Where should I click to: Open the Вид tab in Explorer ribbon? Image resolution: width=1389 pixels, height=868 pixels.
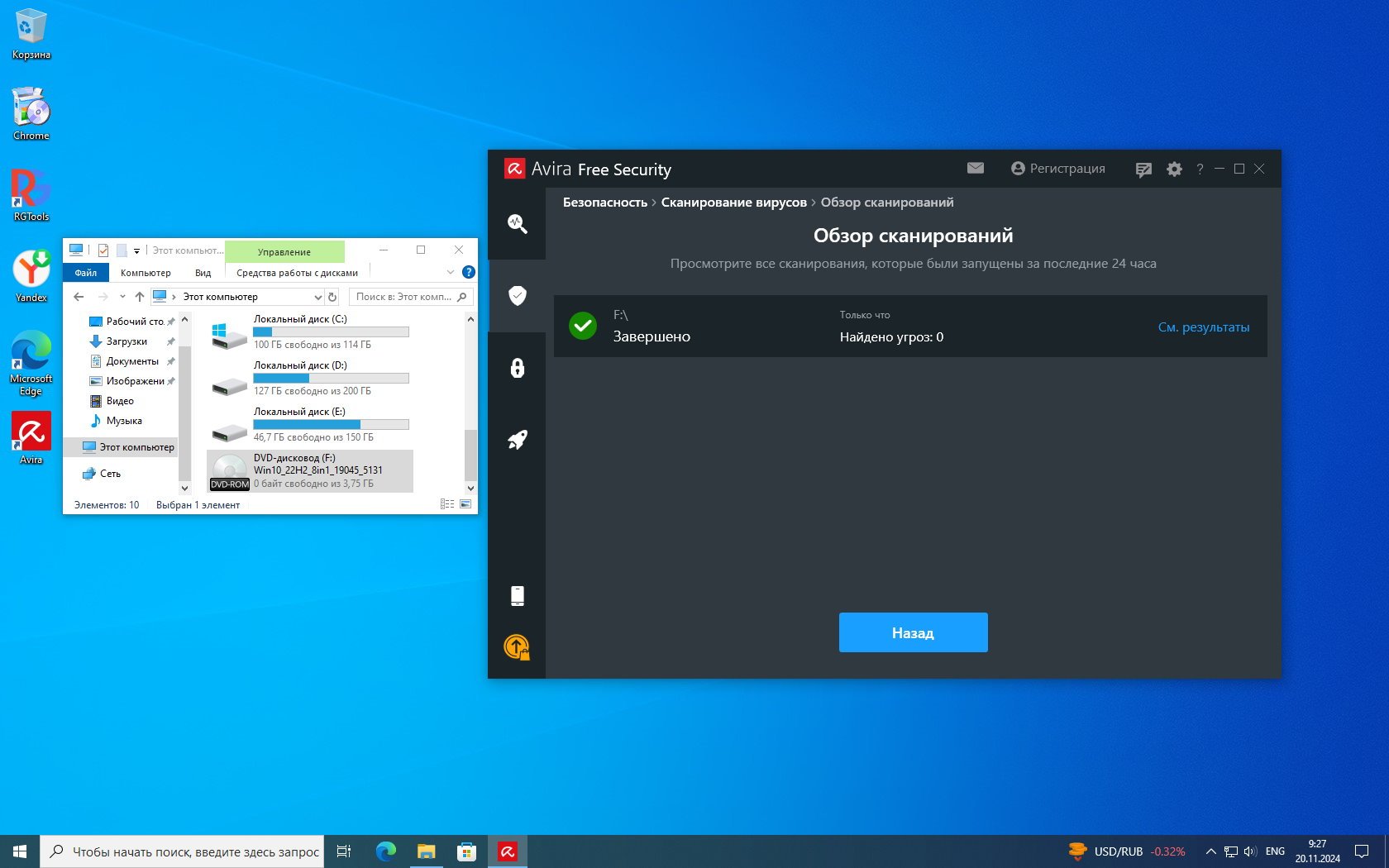tap(203, 273)
